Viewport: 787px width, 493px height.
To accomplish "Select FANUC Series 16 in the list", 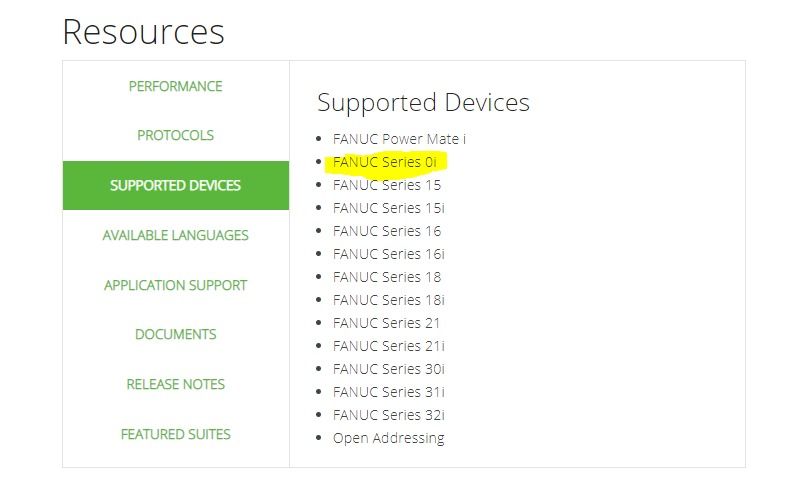I will [x=386, y=231].
